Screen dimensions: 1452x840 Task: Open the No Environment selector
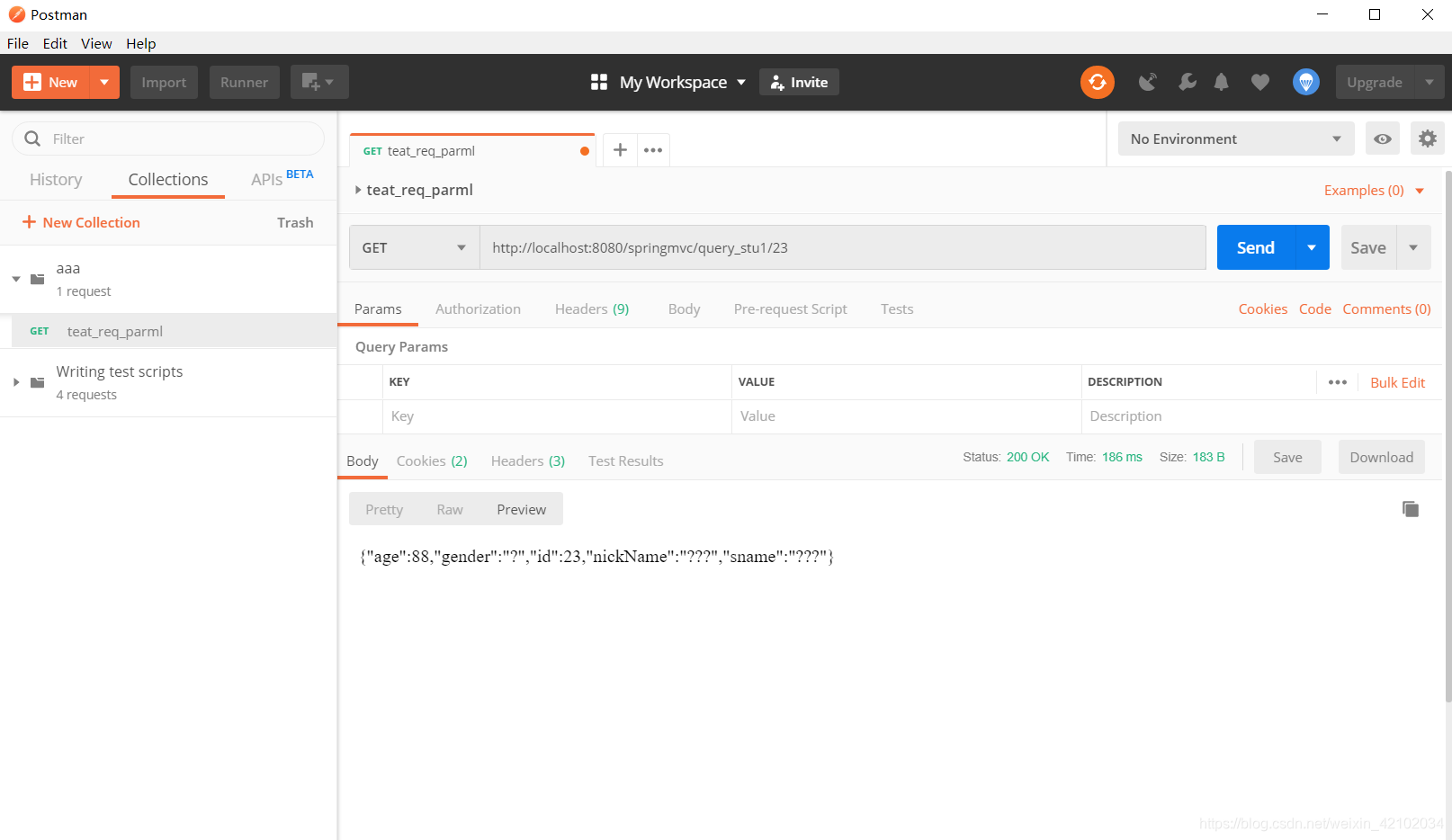point(1236,139)
